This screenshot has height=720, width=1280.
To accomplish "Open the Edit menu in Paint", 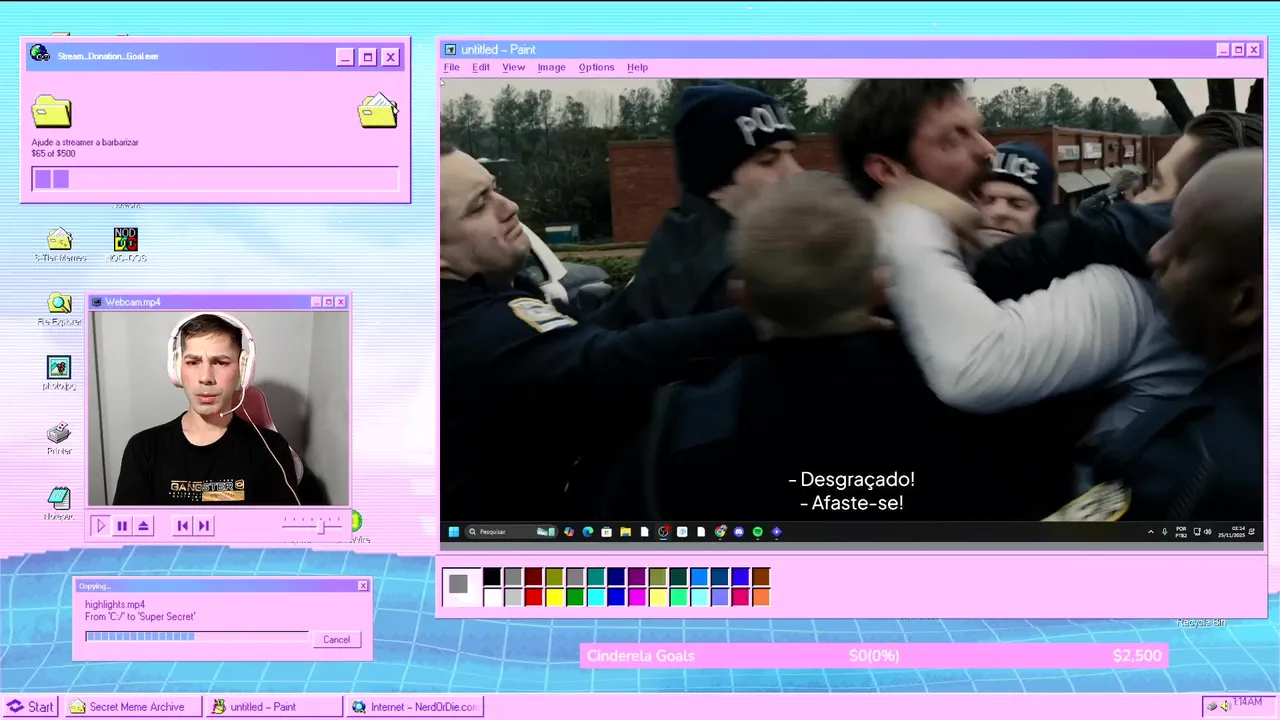I will pyautogui.click(x=481, y=67).
